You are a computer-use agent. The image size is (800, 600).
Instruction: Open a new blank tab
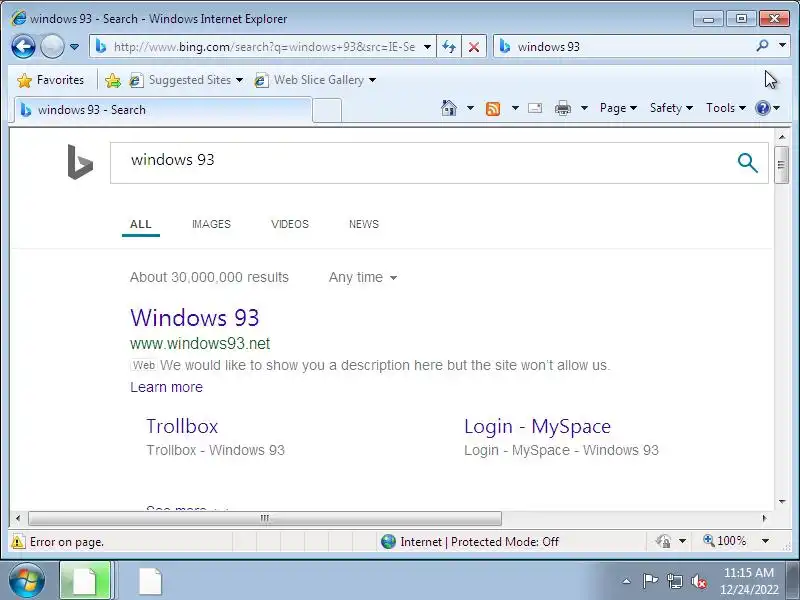coord(327,111)
